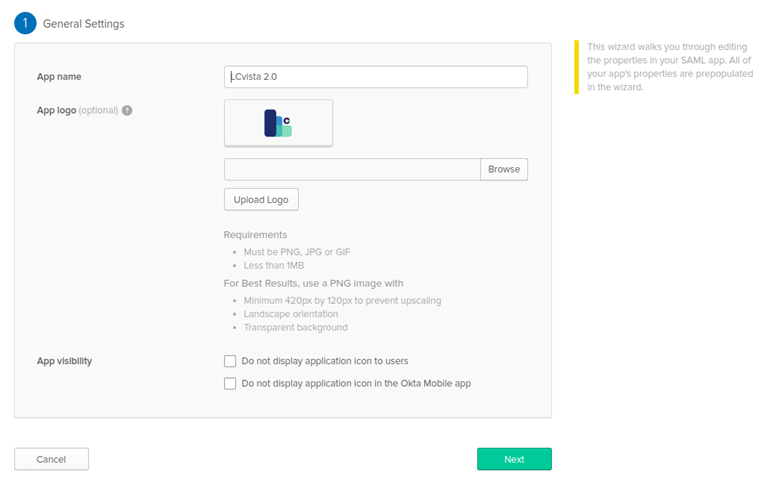Tick the Okta Mobile app icon checkbox
The image size is (773, 500).
click(x=230, y=383)
